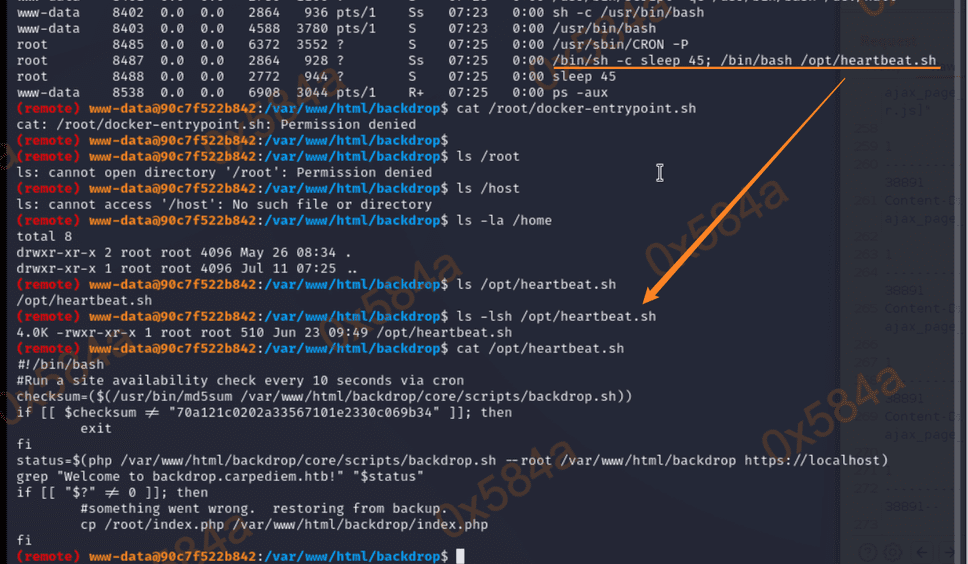Click the back arrow navigation icon

[922, 551]
